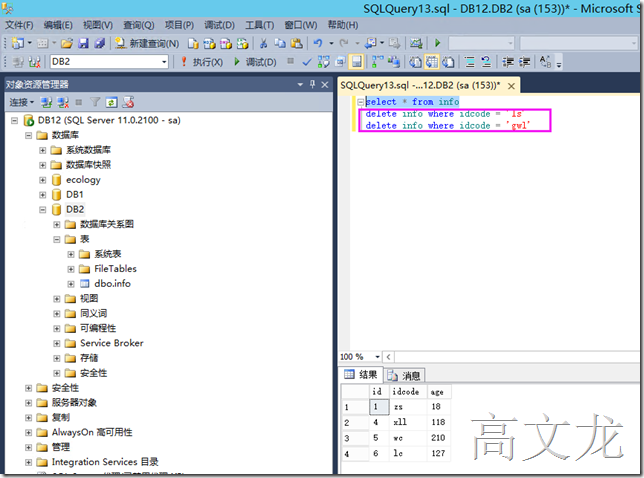
Task: Click the Parse checkmark icon
Action: tap(307, 62)
